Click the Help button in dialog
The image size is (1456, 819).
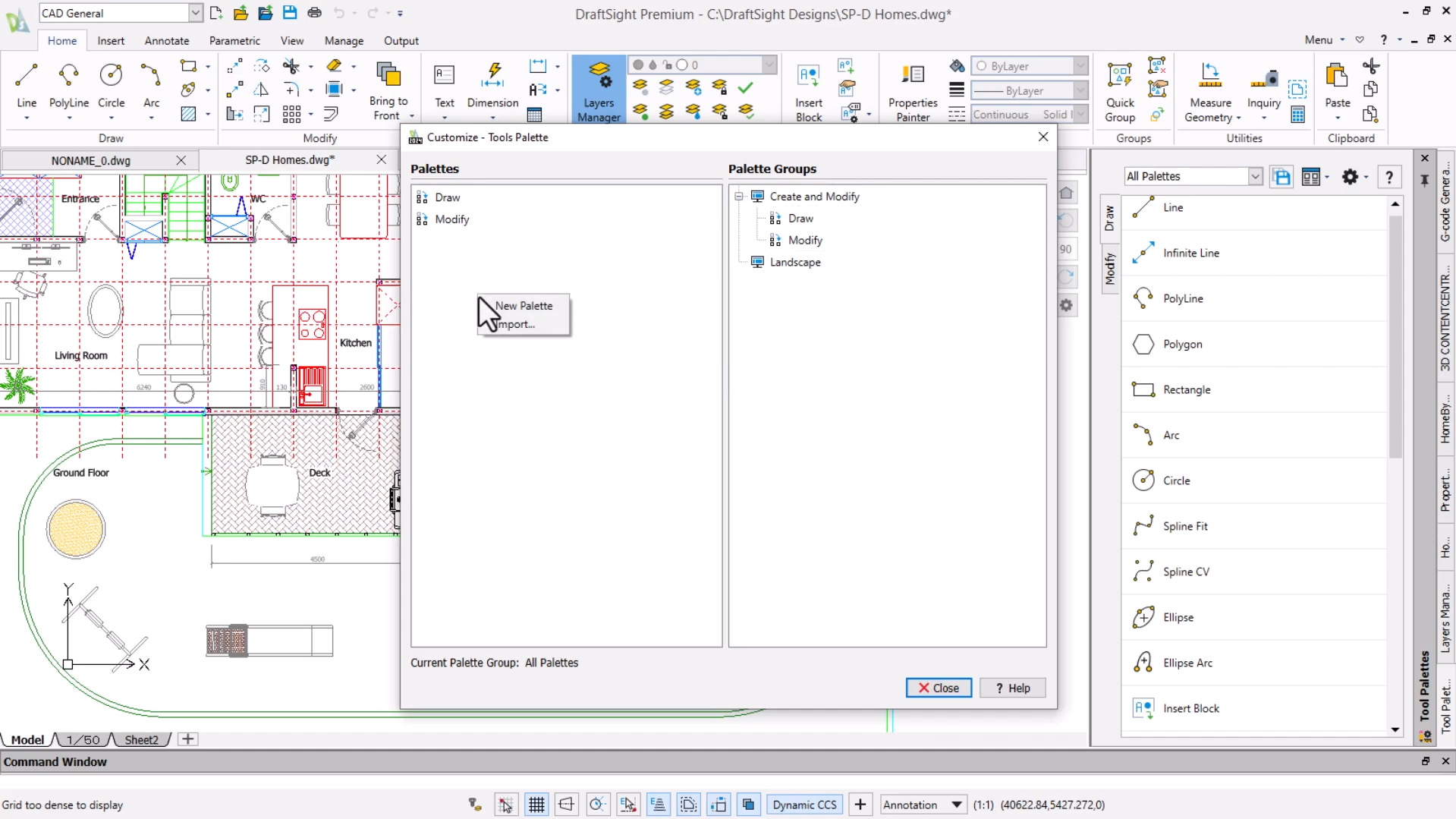(1012, 688)
